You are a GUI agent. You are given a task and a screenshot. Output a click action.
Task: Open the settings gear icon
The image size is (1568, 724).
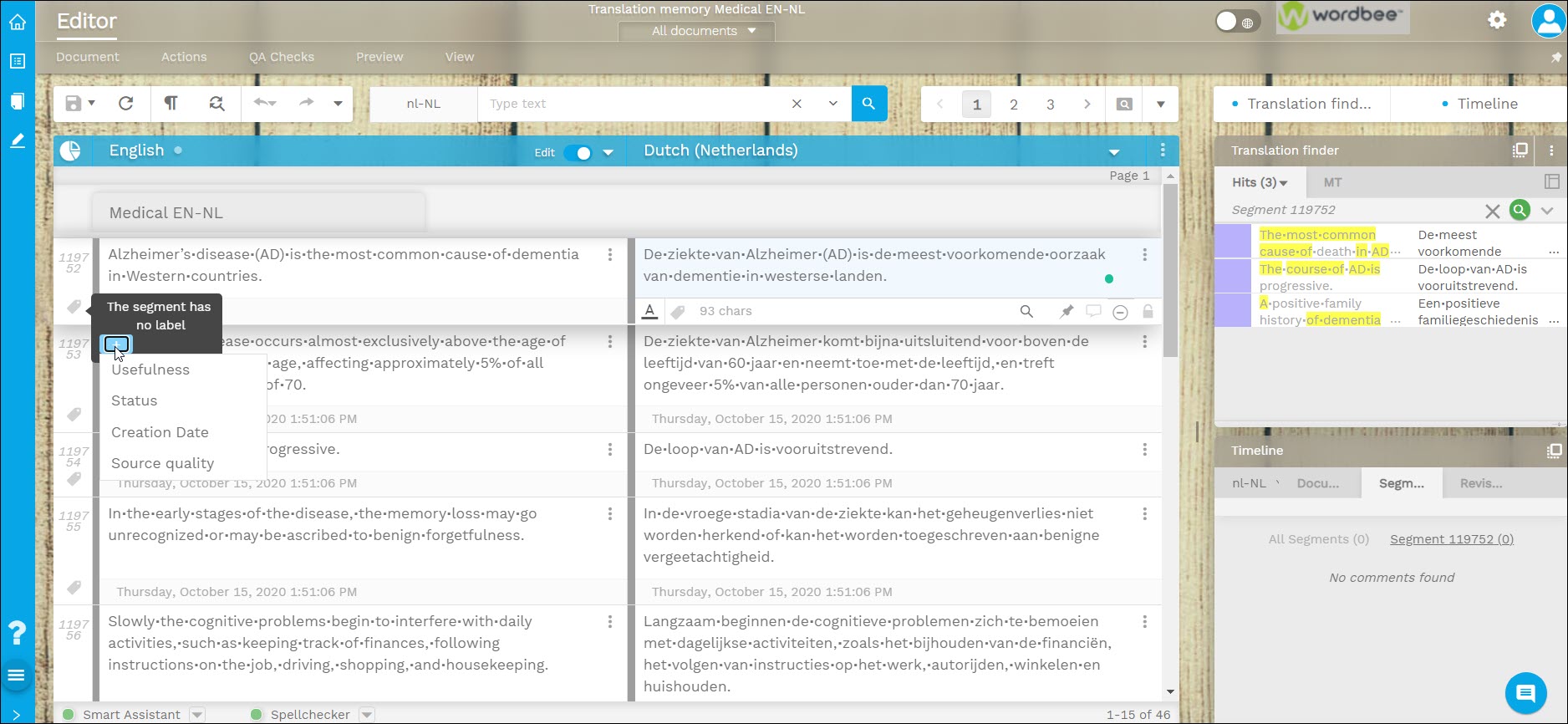pyautogui.click(x=1497, y=20)
